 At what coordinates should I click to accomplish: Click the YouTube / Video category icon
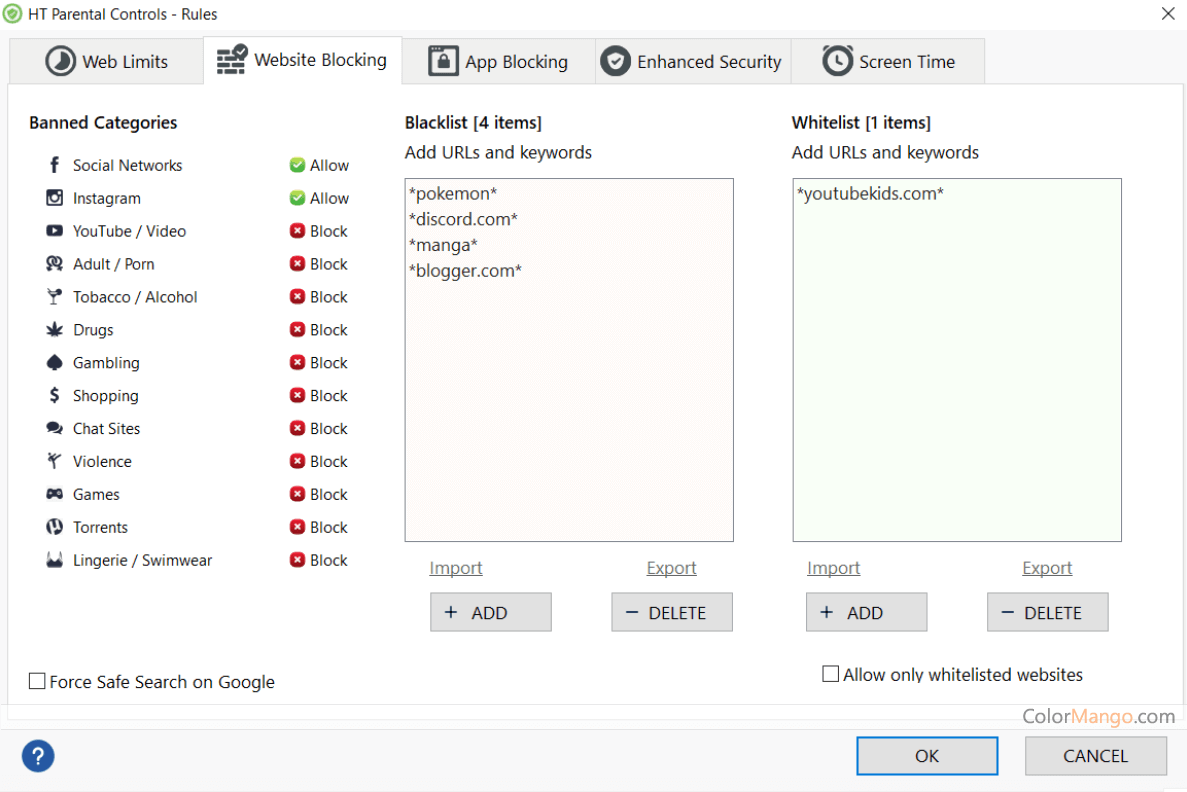click(54, 231)
